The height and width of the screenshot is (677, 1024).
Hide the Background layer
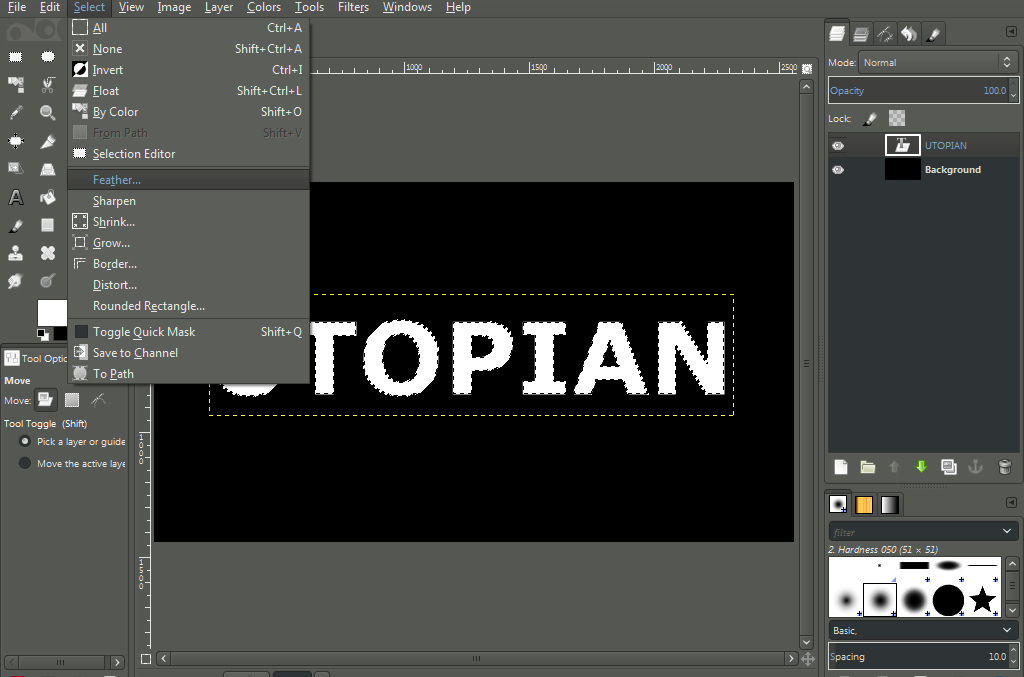click(x=838, y=170)
